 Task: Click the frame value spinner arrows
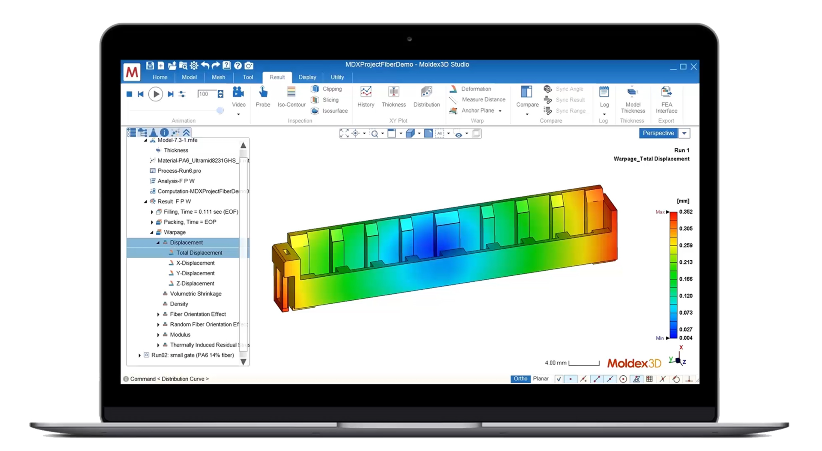point(221,94)
